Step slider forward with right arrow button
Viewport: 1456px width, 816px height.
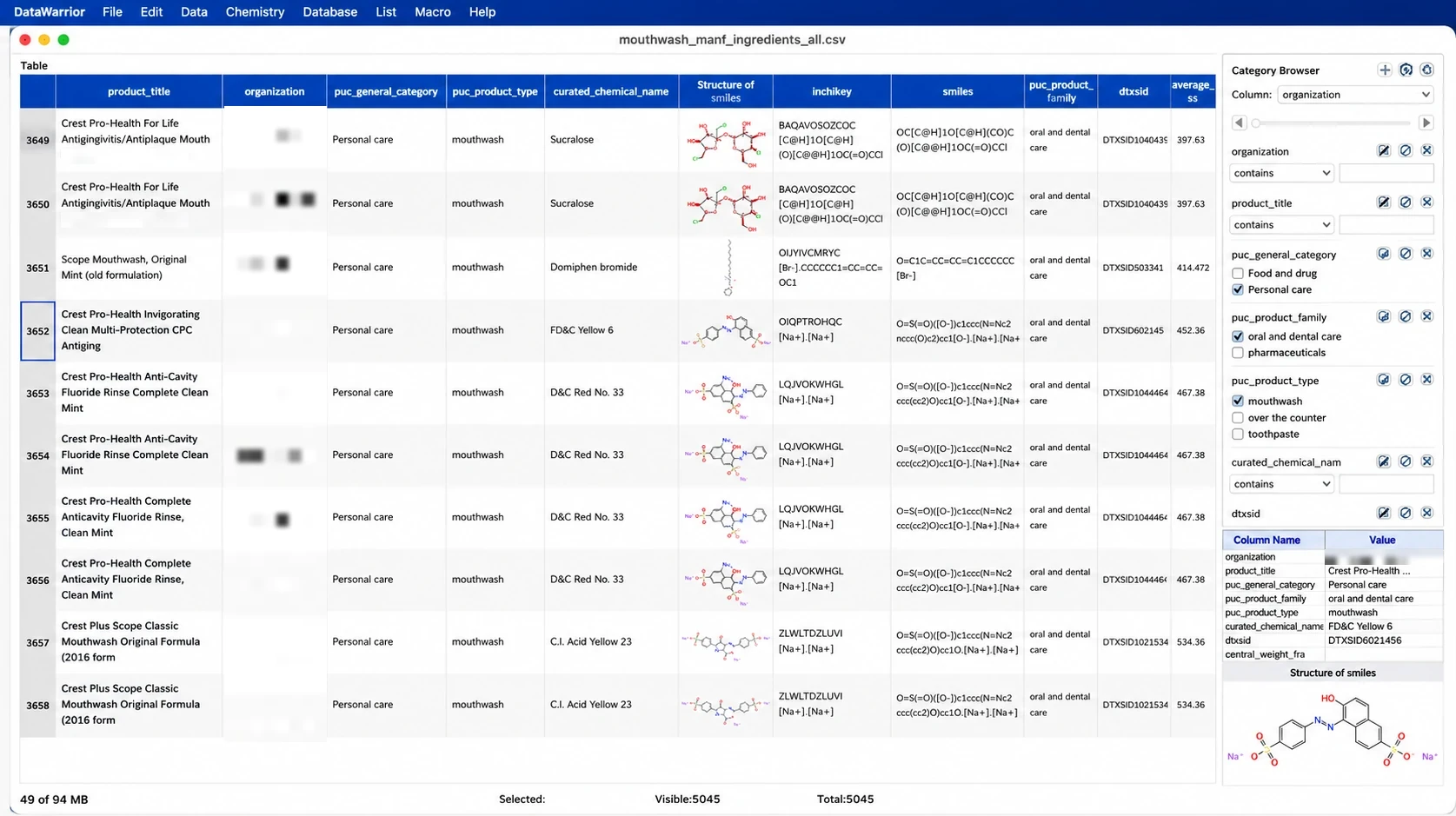[1426, 123]
